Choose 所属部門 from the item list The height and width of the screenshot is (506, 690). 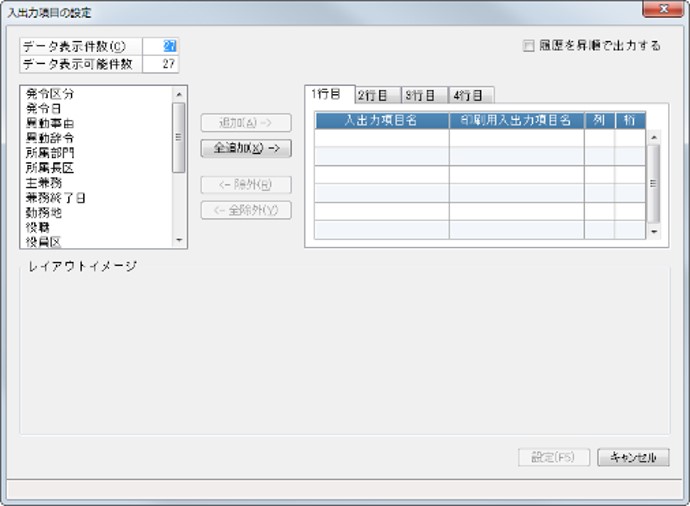click(50, 153)
